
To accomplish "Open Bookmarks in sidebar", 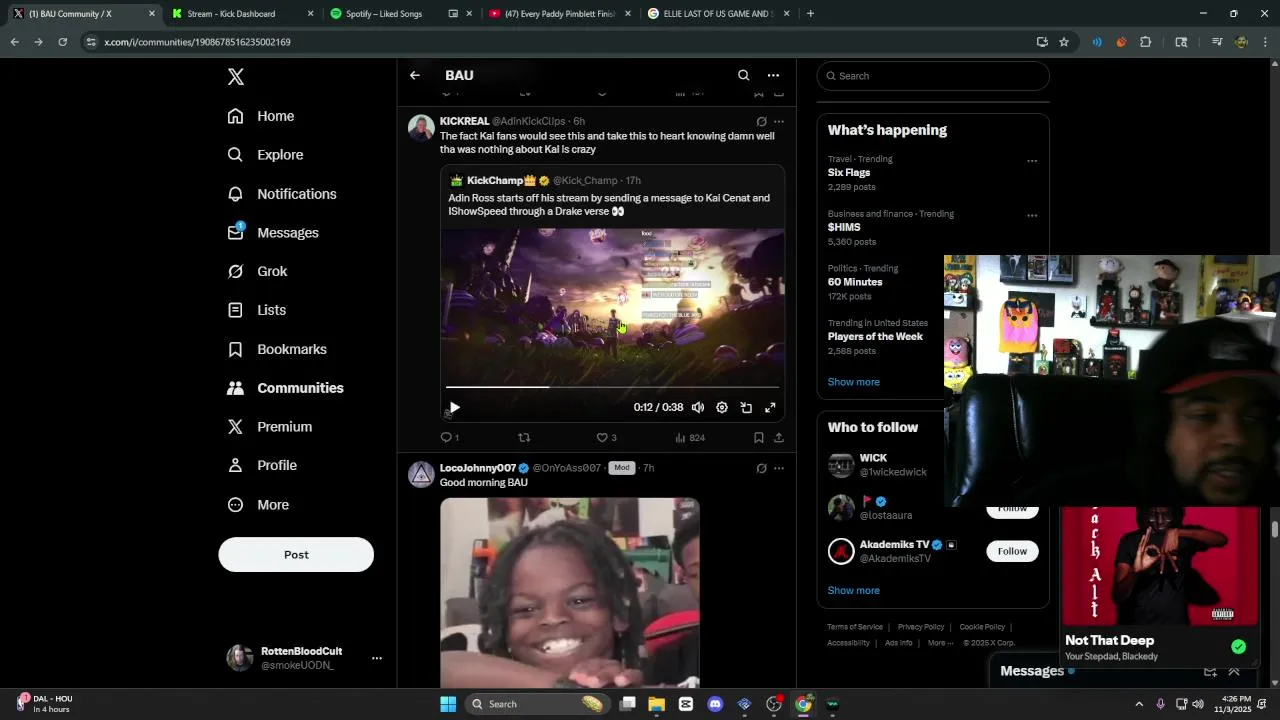I will pyautogui.click(x=277, y=349).
